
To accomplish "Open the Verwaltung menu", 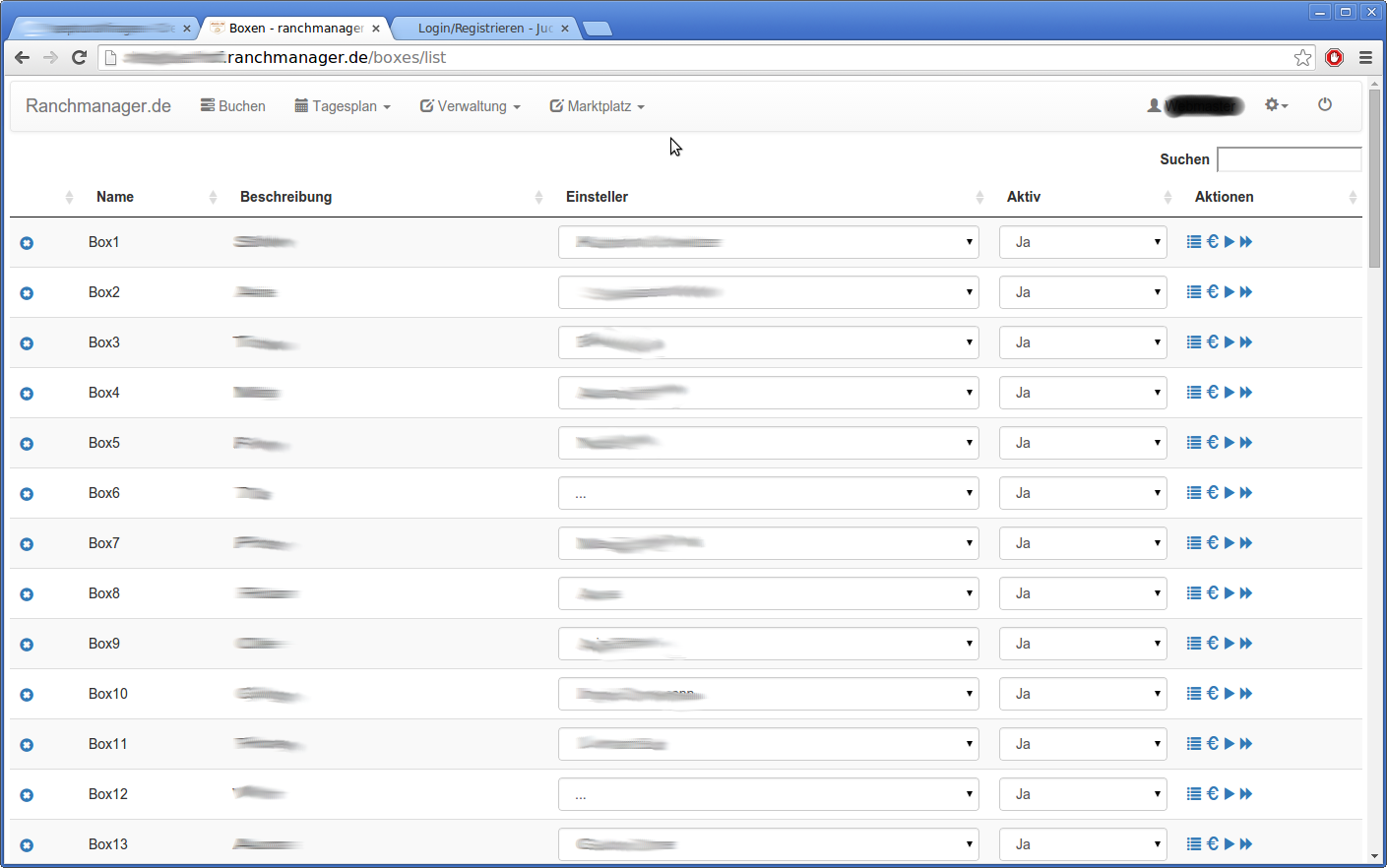I will click(470, 106).
